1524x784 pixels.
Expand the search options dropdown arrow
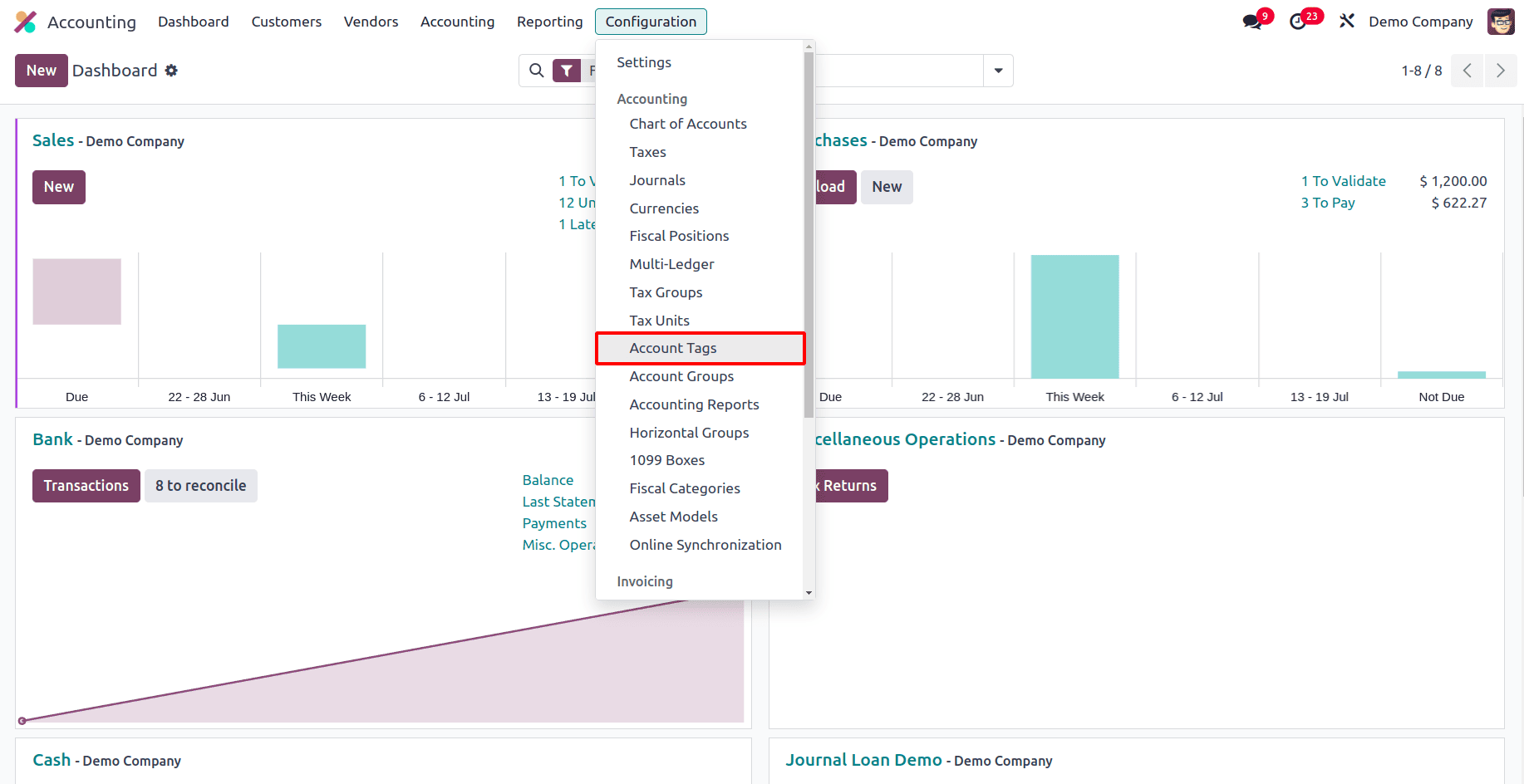coord(998,71)
